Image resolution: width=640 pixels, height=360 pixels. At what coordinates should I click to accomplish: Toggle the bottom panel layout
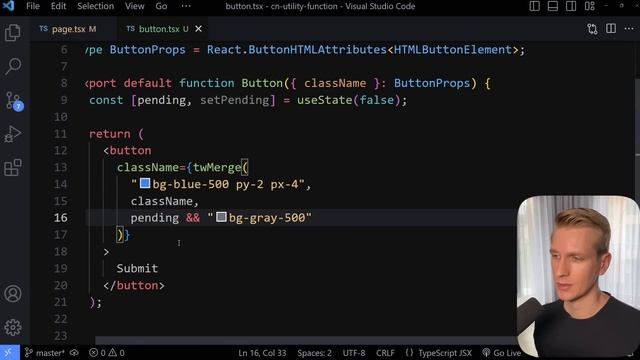tap(553, 6)
